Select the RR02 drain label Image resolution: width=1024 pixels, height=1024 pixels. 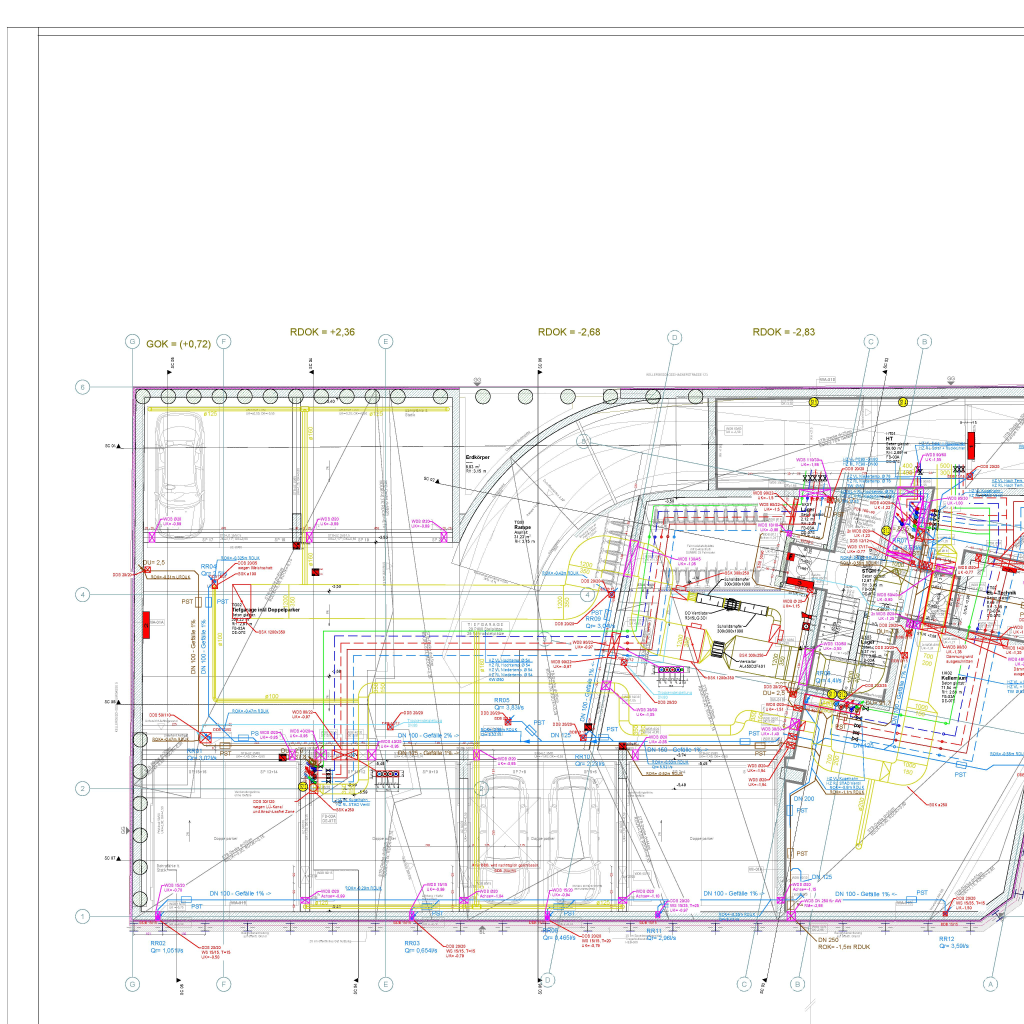(x=157, y=943)
